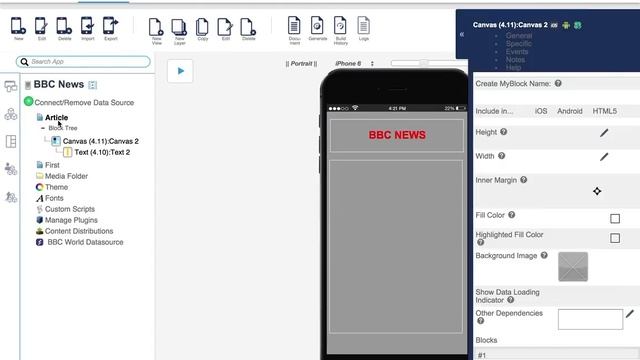
Task: Collapse the Block Tree node
Action: pos(43,128)
